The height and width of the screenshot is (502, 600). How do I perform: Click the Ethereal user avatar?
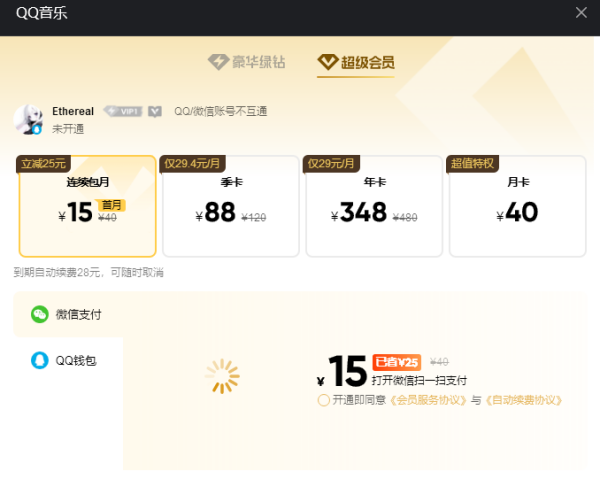click(27, 119)
